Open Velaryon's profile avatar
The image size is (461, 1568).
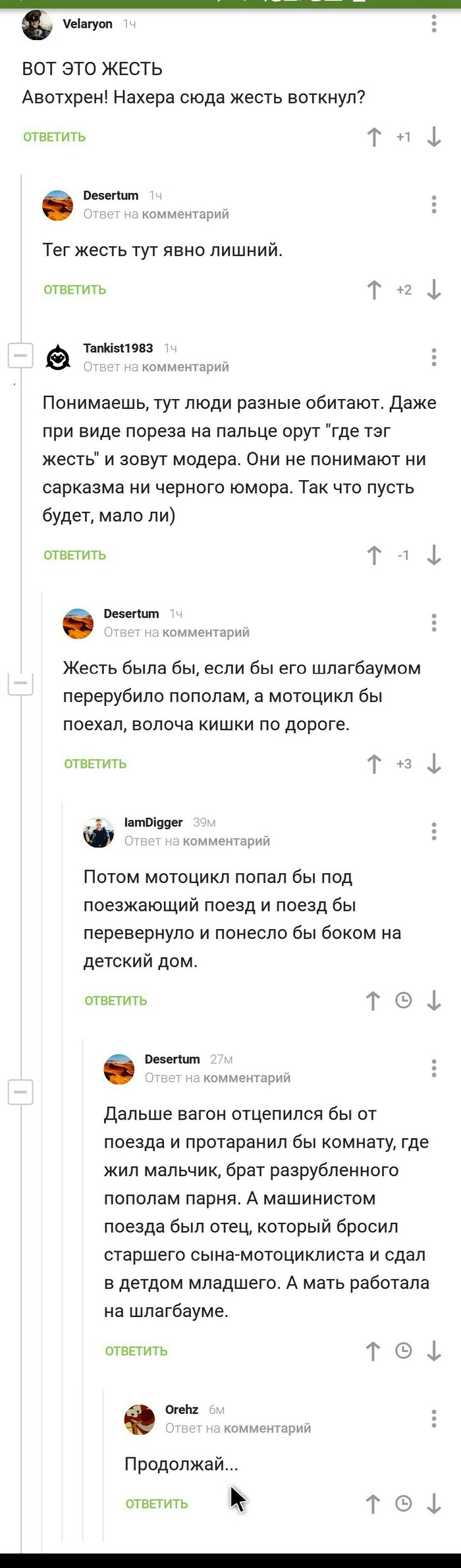pos(38,25)
